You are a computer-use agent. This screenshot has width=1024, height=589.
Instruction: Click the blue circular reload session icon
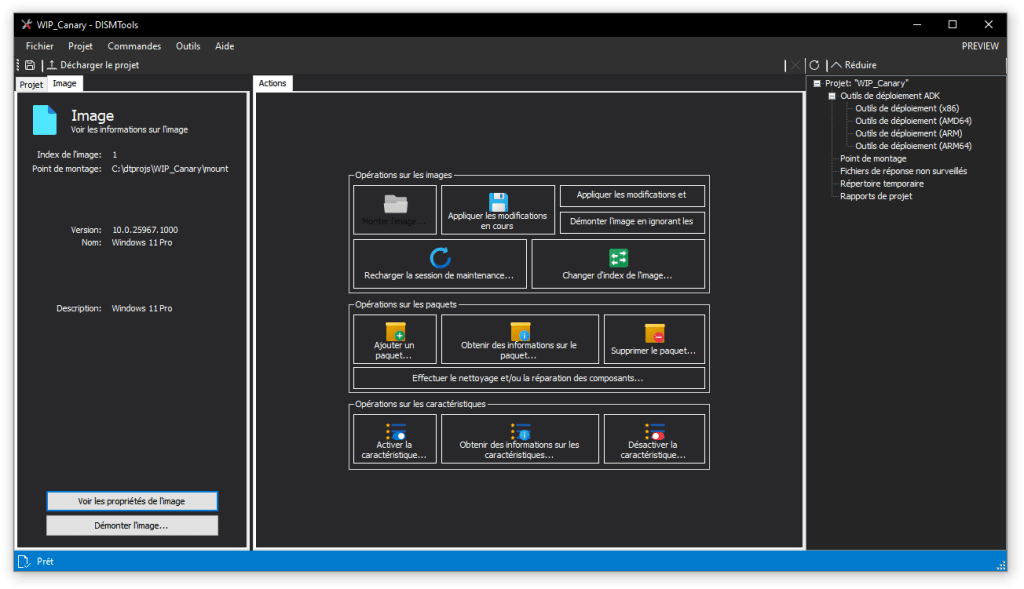tap(440, 258)
